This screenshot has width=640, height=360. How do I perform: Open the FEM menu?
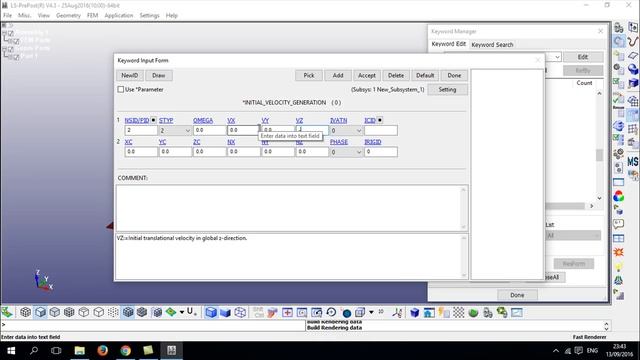(92, 15)
